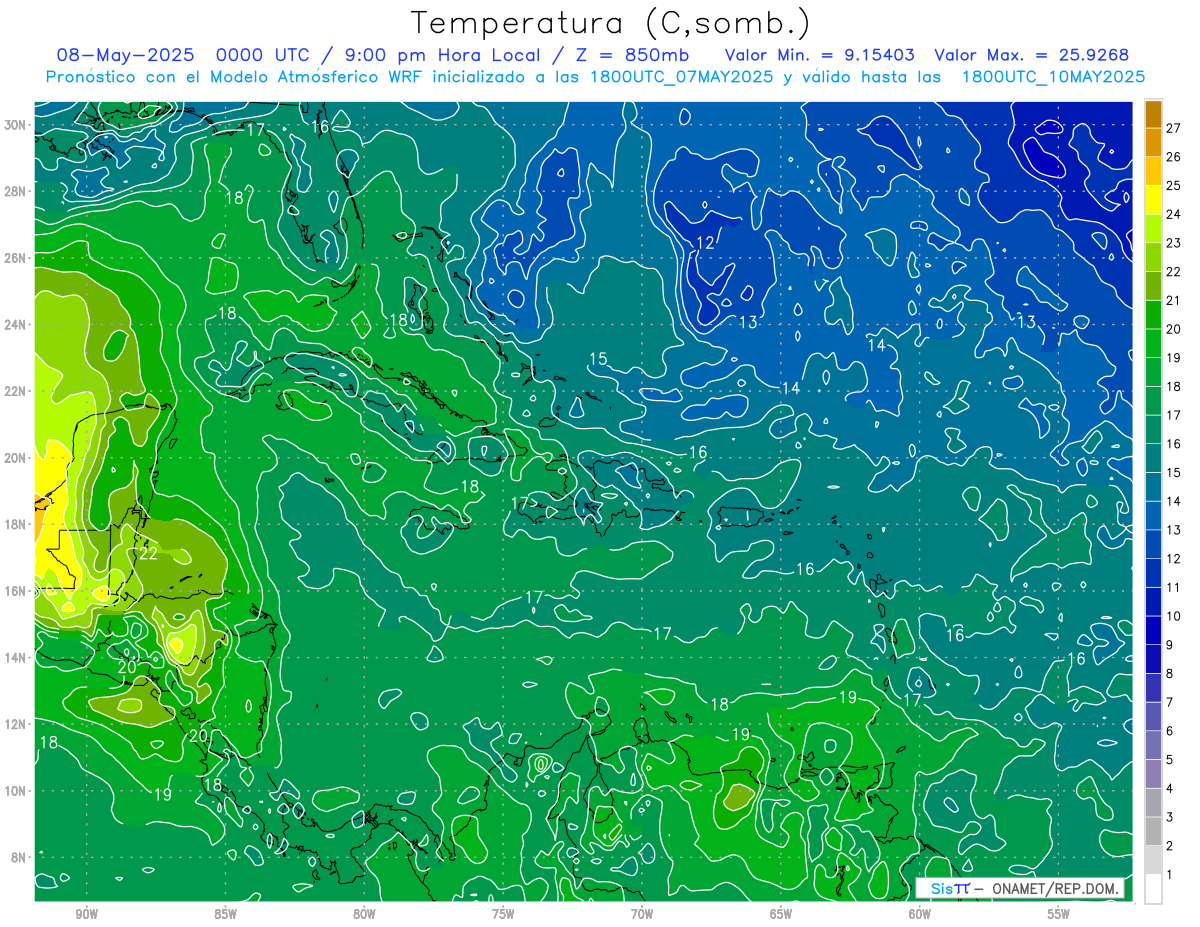Click the '90W' longitude axis label
Viewport: 1200px width, 927px height.
tap(86, 914)
